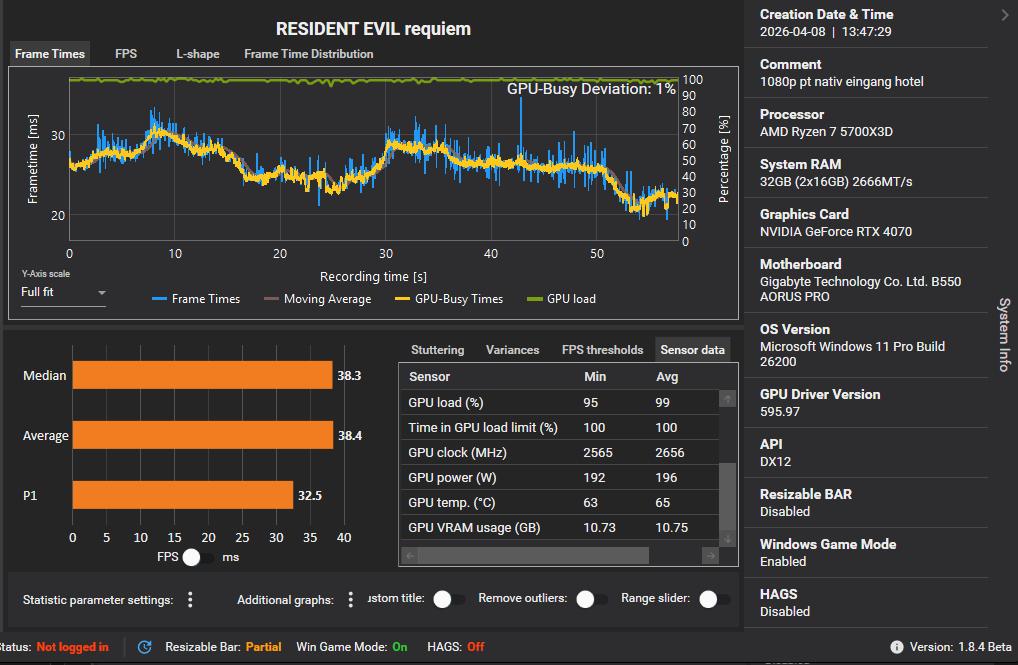Click Version 1.8.4 Beta text
Screen dimensions: 1018x665
(x=960, y=647)
